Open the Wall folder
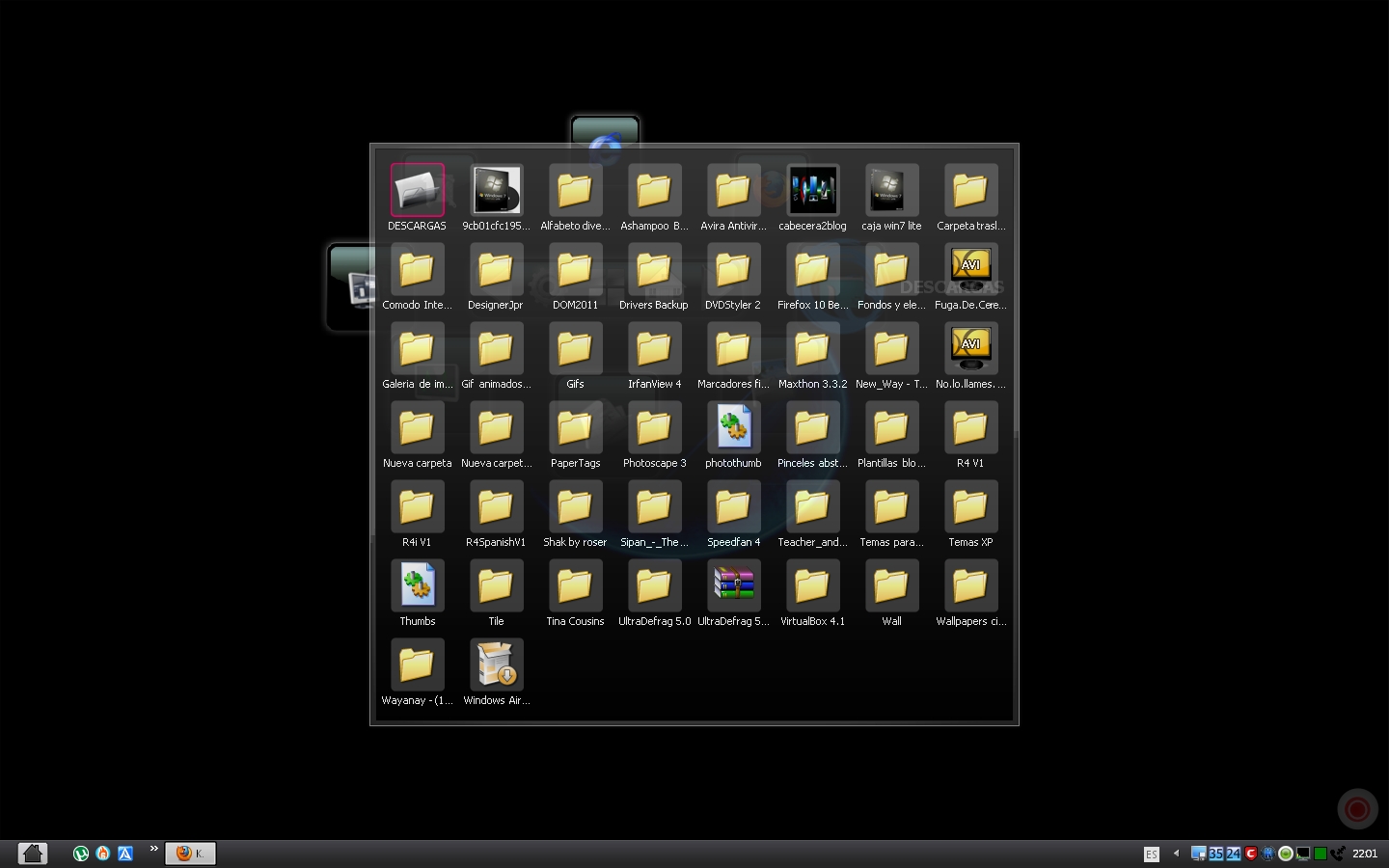 891,585
